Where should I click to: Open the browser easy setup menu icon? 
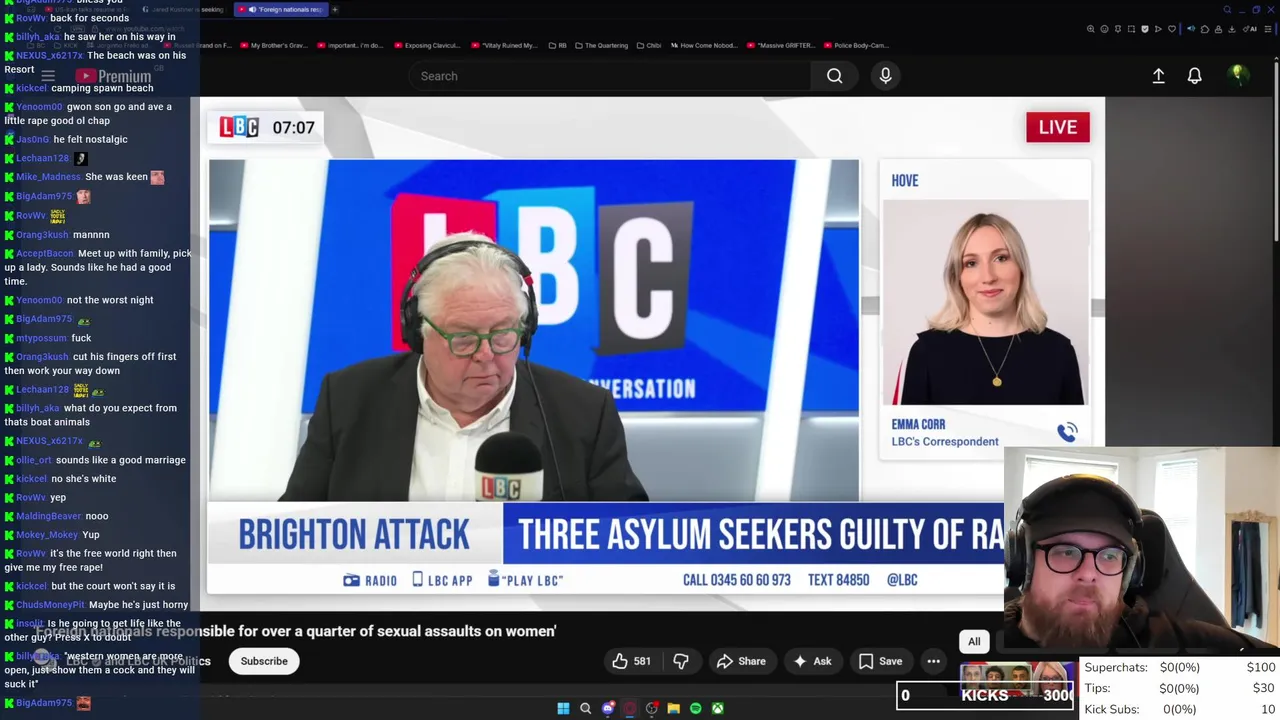(1267, 29)
